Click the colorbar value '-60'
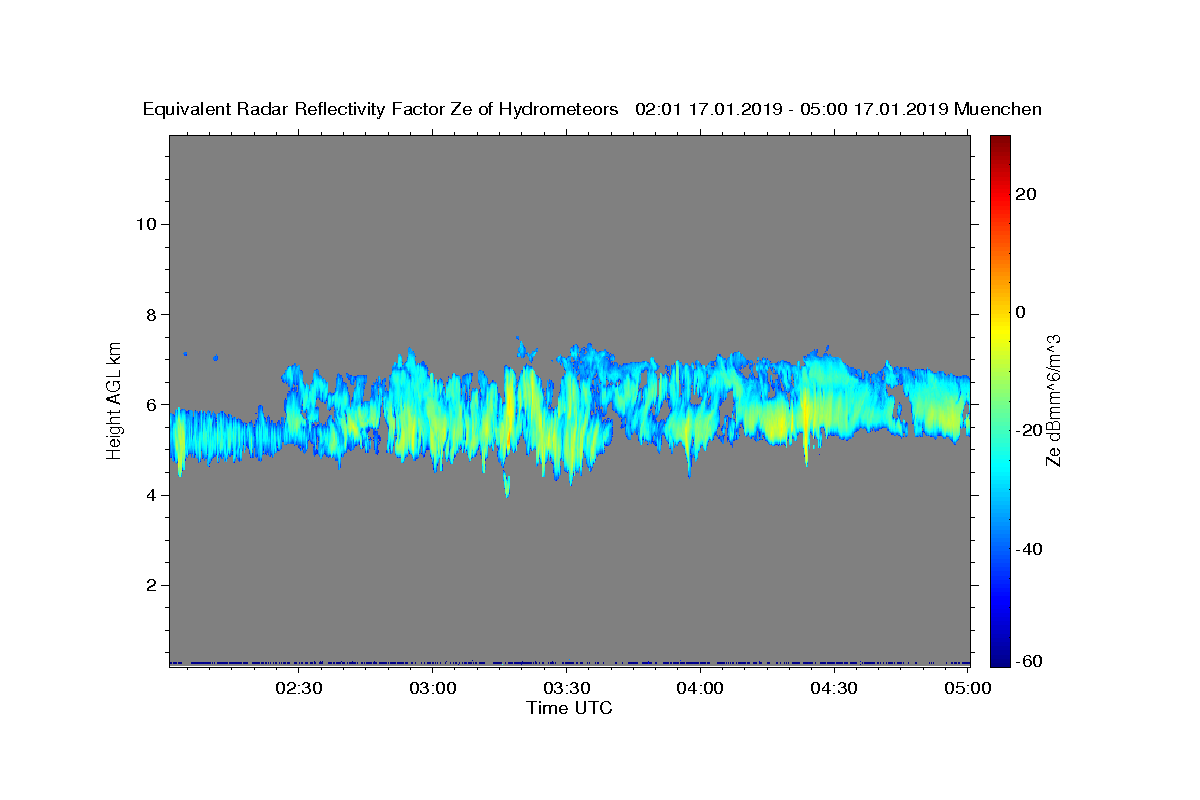1200x800 pixels. point(1028,661)
